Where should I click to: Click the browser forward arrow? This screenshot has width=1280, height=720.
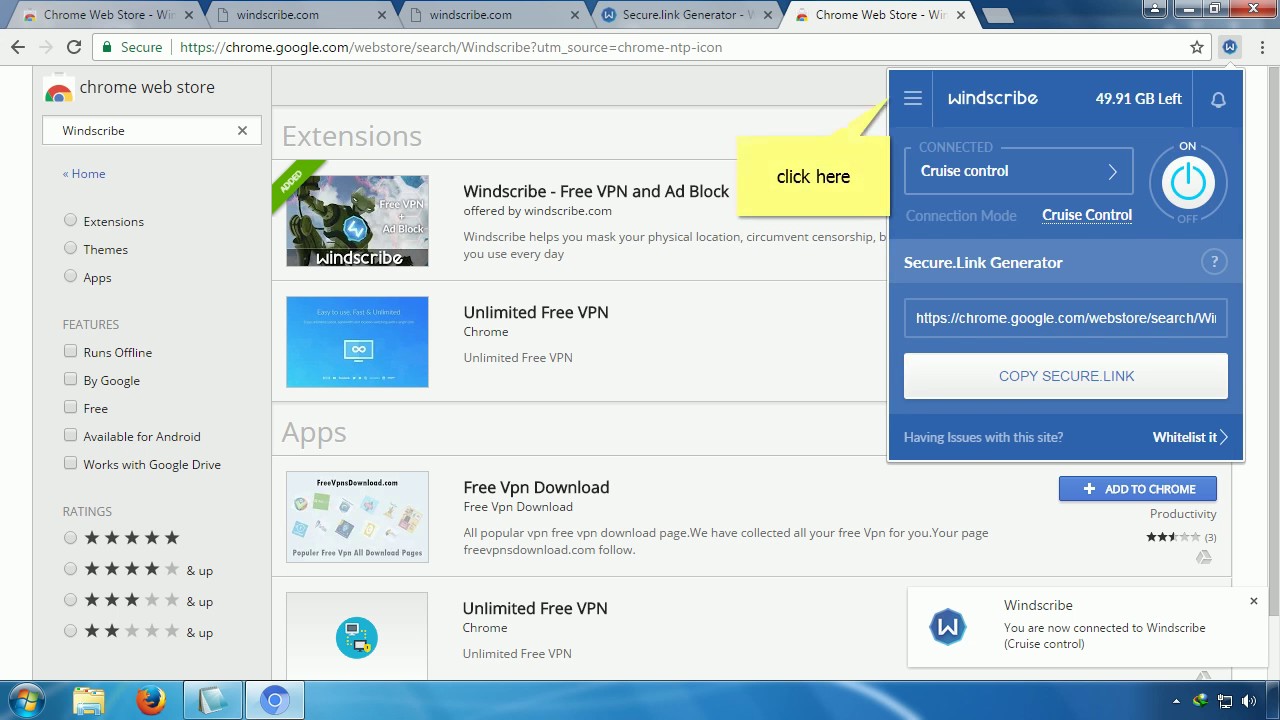point(46,47)
